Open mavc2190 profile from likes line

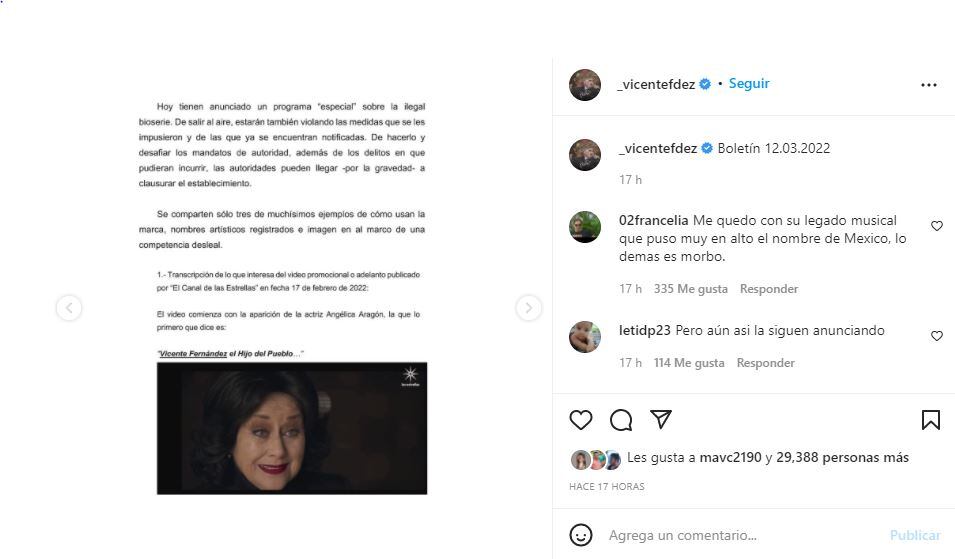point(730,457)
